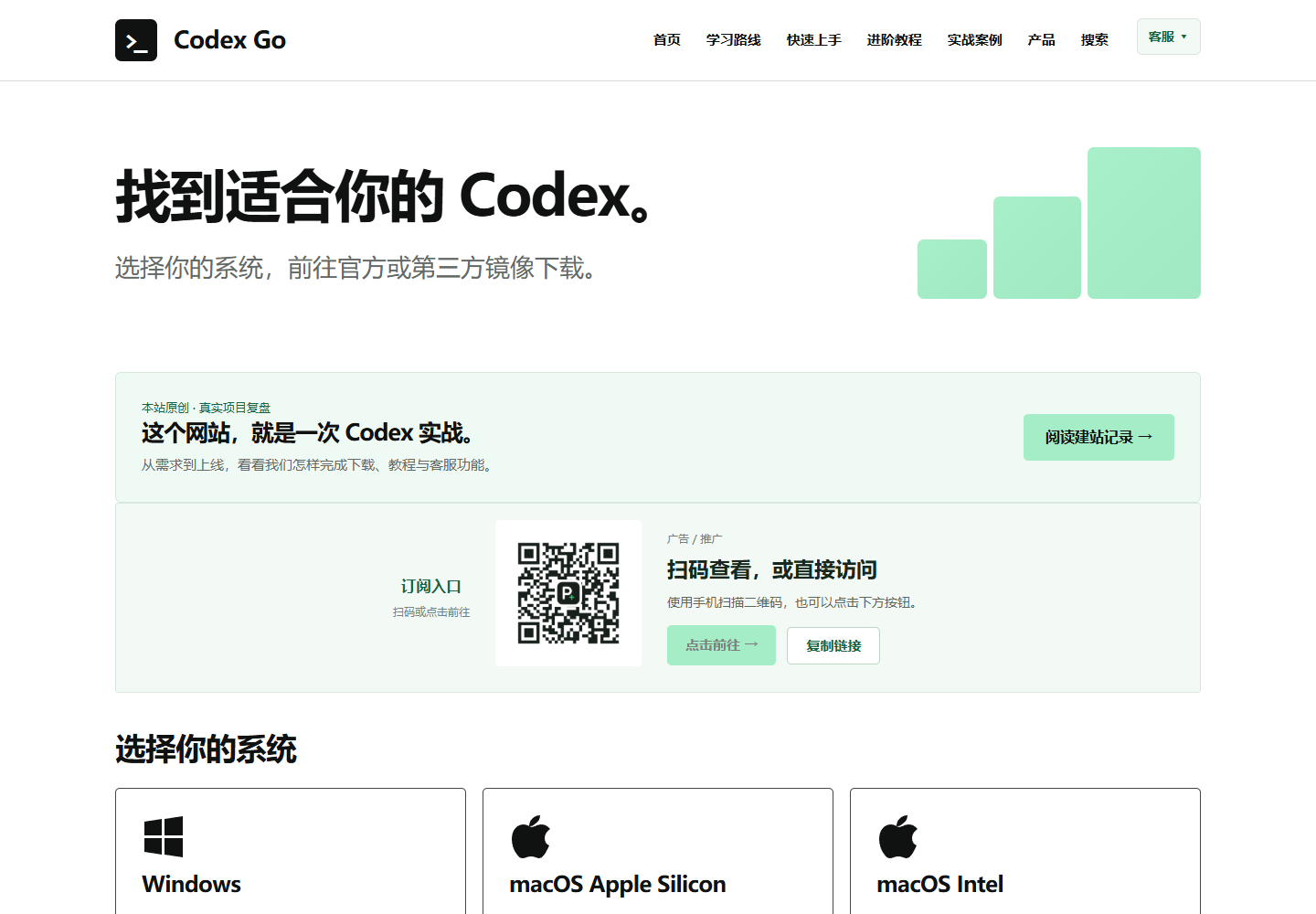Click the 选择你的系统 section heading

click(207, 749)
